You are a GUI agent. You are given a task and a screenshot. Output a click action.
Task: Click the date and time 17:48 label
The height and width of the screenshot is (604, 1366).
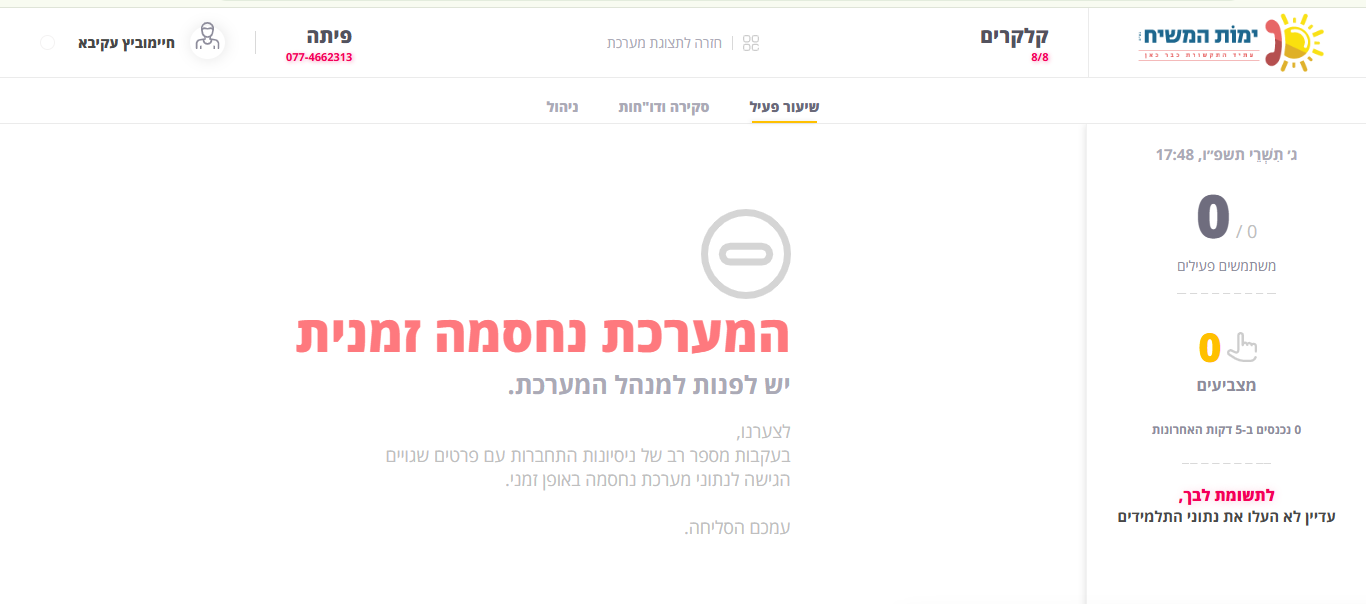tap(1226, 154)
